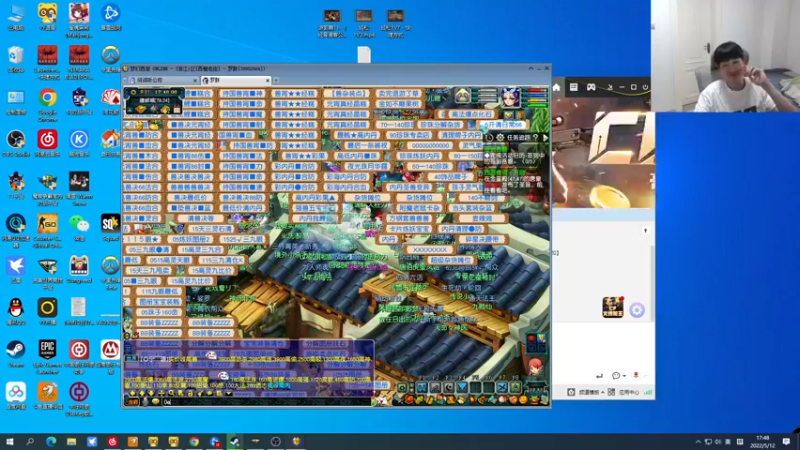Open File Explorer from the taskbar
The height and width of the screenshot is (450, 800).
[71, 442]
